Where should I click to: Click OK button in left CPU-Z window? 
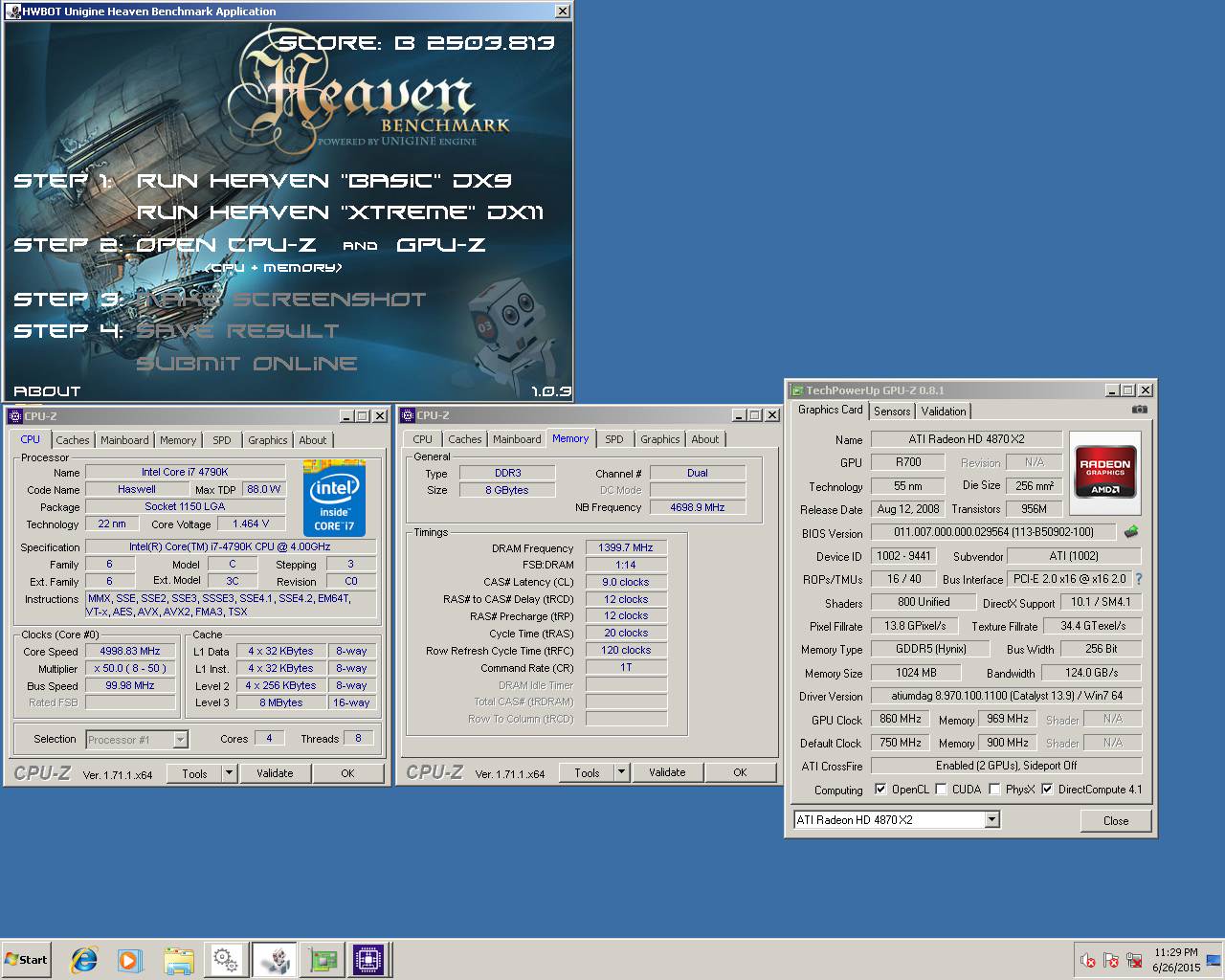tap(347, 773)
